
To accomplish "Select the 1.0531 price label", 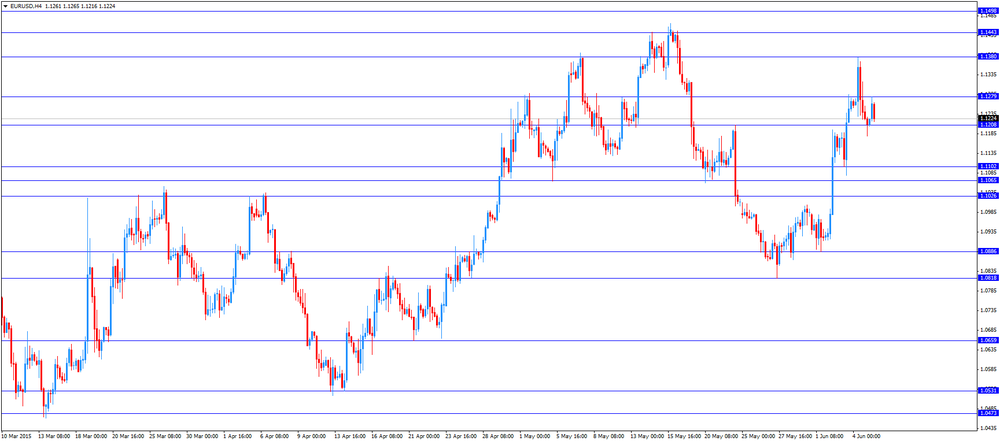I will click(x=987, y=391).
